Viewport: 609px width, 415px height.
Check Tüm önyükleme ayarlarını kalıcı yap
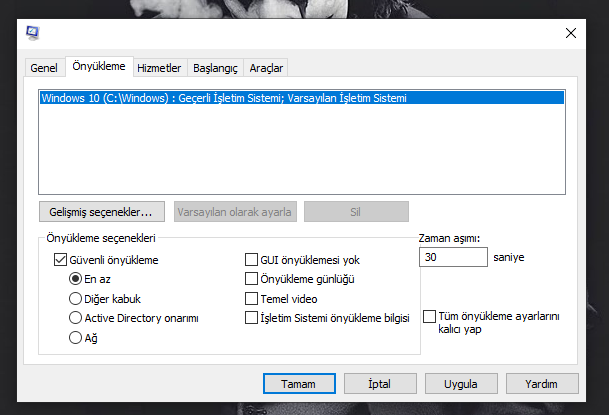pyautogui.click(x=430, y=316)
